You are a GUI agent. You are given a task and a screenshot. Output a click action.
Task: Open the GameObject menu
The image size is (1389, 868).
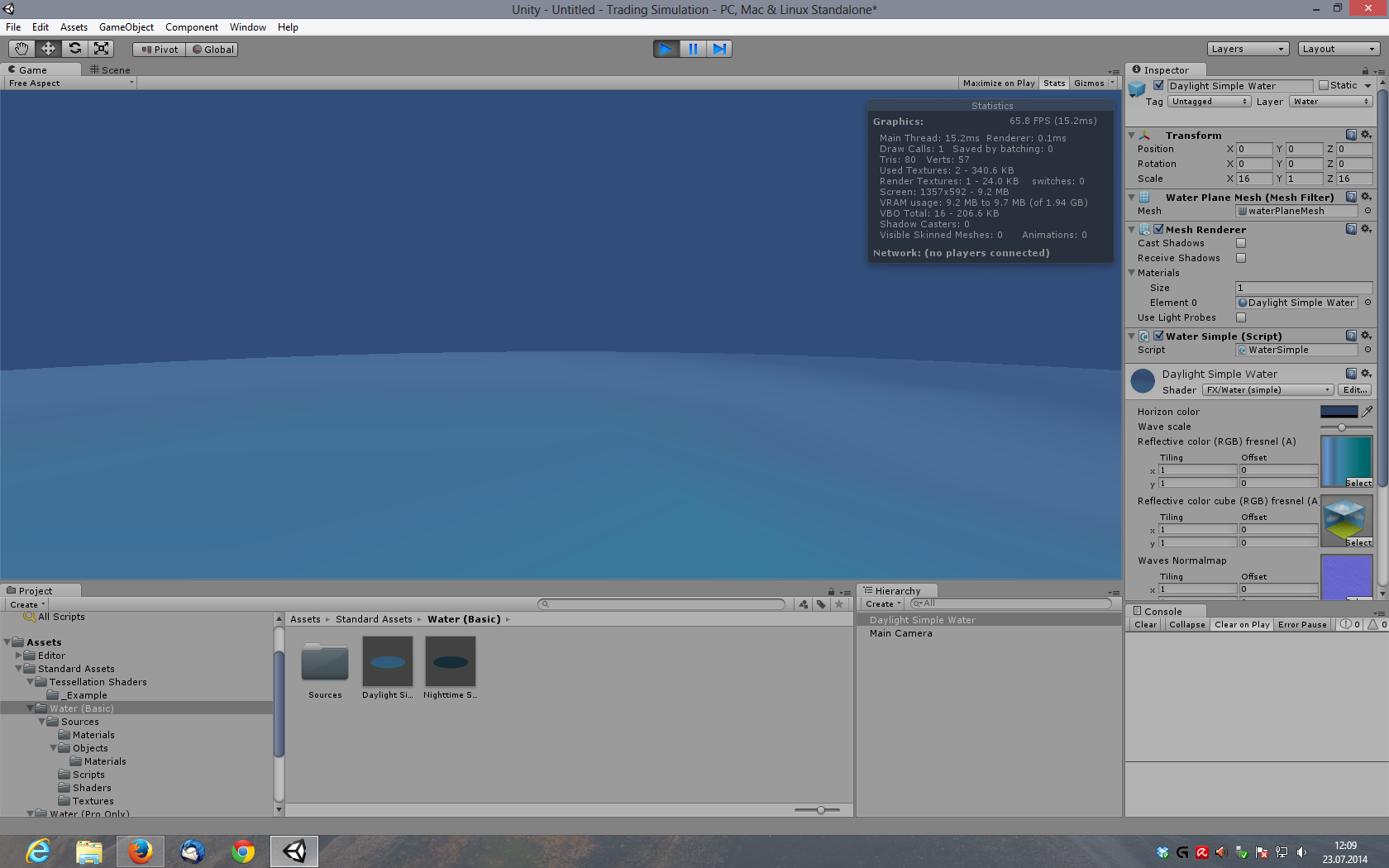[126, 26]
